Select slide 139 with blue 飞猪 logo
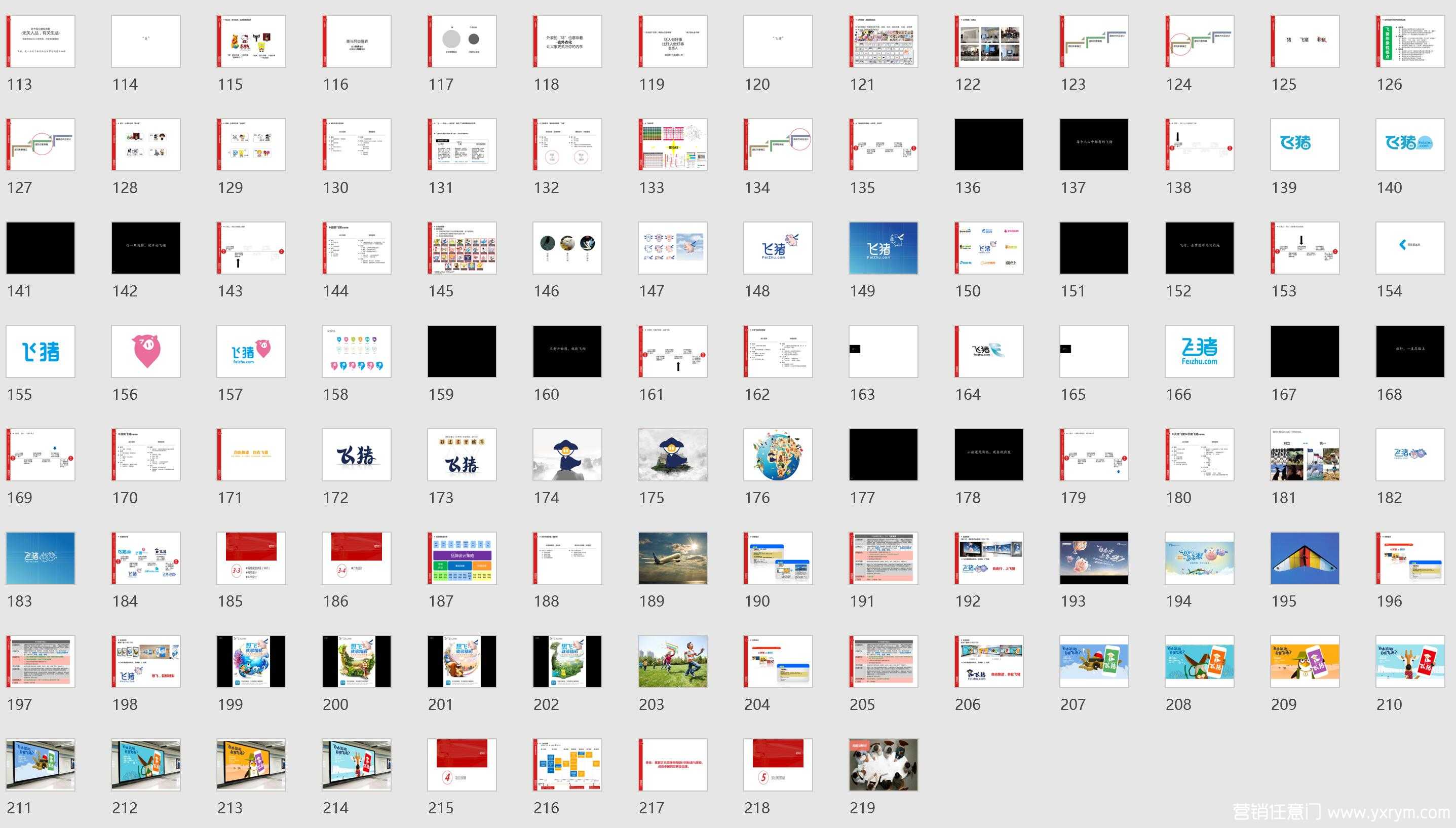The width and height of the screenshot is (1456, 828). coord(1305,144)
